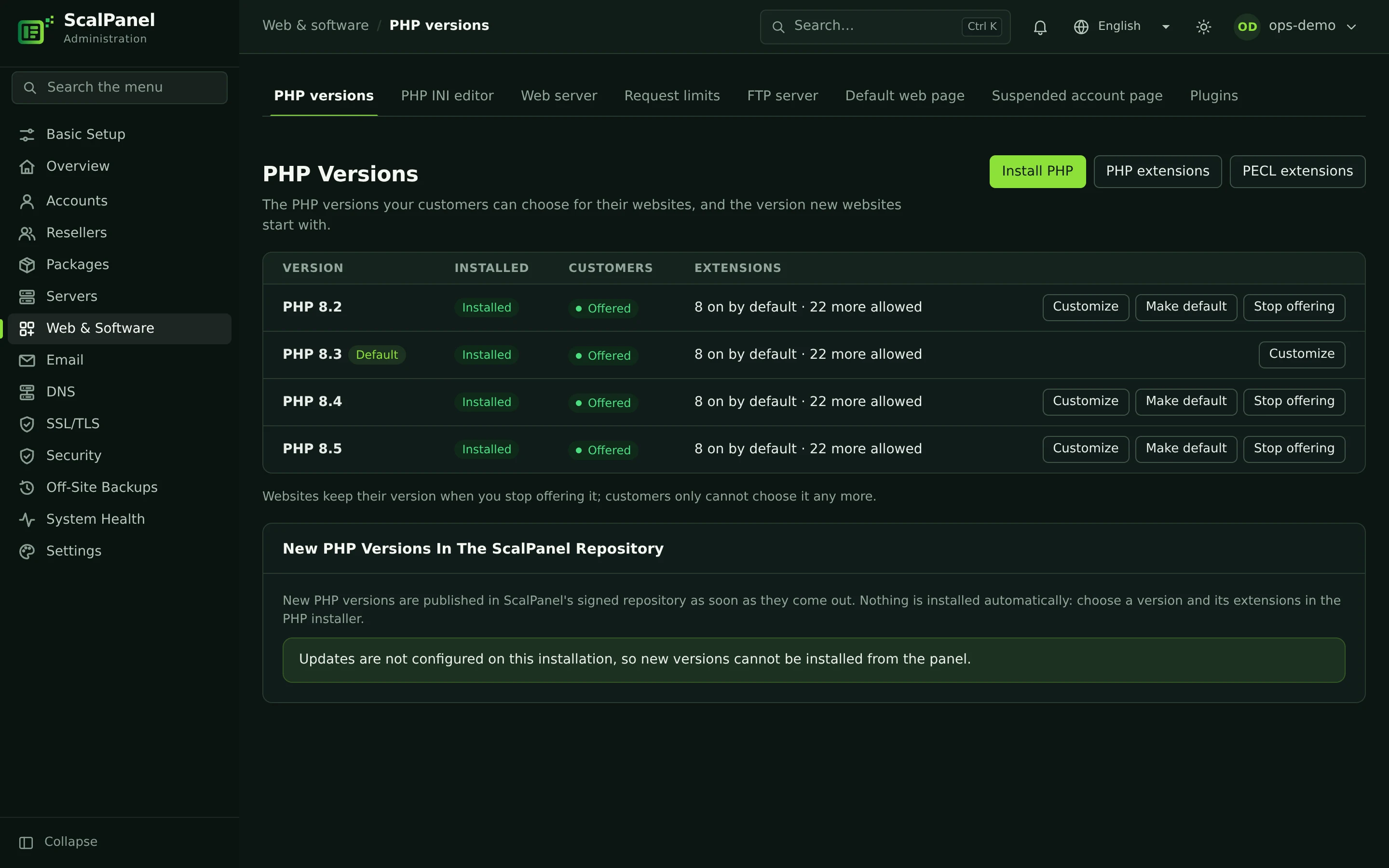
Task: Make PHP 8.4 the default
Action: pyautogui.click(x=1186, y=402)
